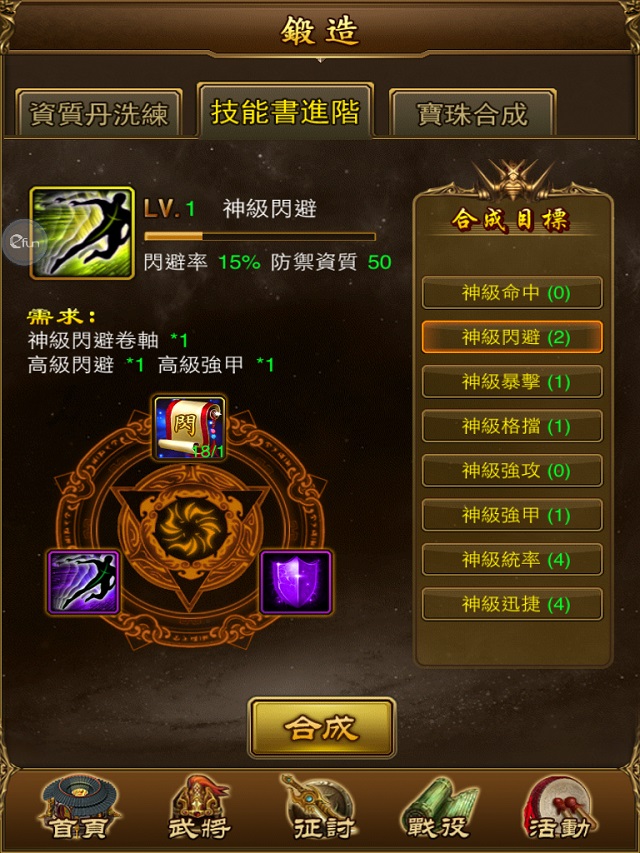Click the skill level progress bar
Image resolution: width=640 pixels, height=853 pixels.
click(x=260, y=236)
